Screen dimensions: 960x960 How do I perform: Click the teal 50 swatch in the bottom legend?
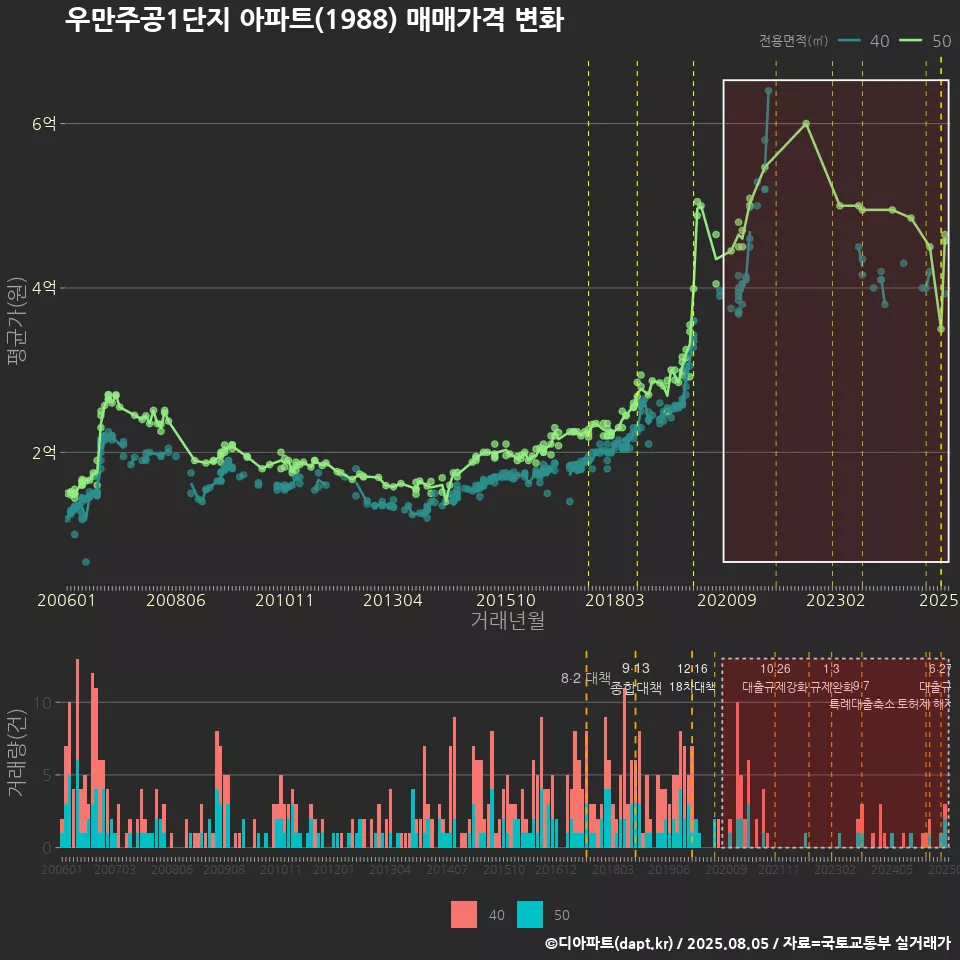(530, 915)
